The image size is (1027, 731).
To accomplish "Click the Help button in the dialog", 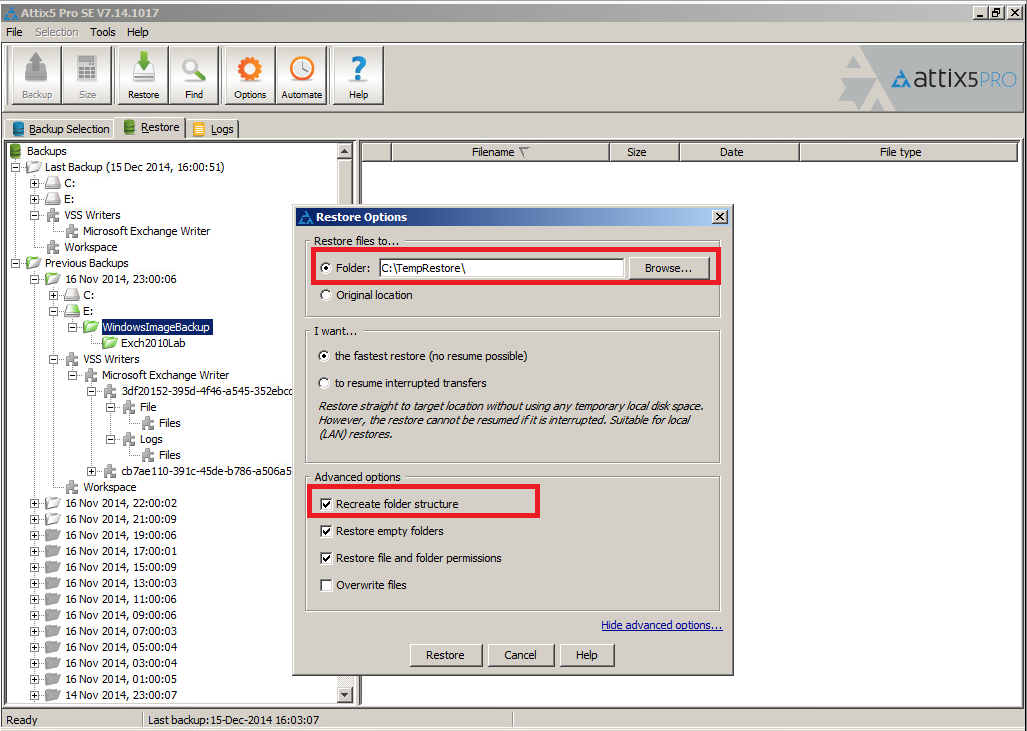I will point(587,655).
